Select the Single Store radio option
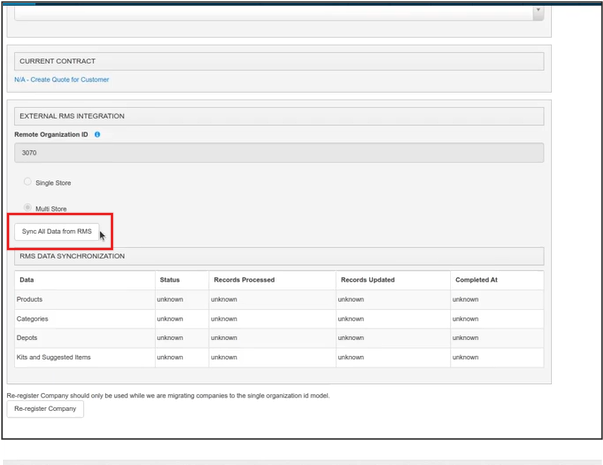The width and height of the screenshot is (603, 465). coord(28,183)
